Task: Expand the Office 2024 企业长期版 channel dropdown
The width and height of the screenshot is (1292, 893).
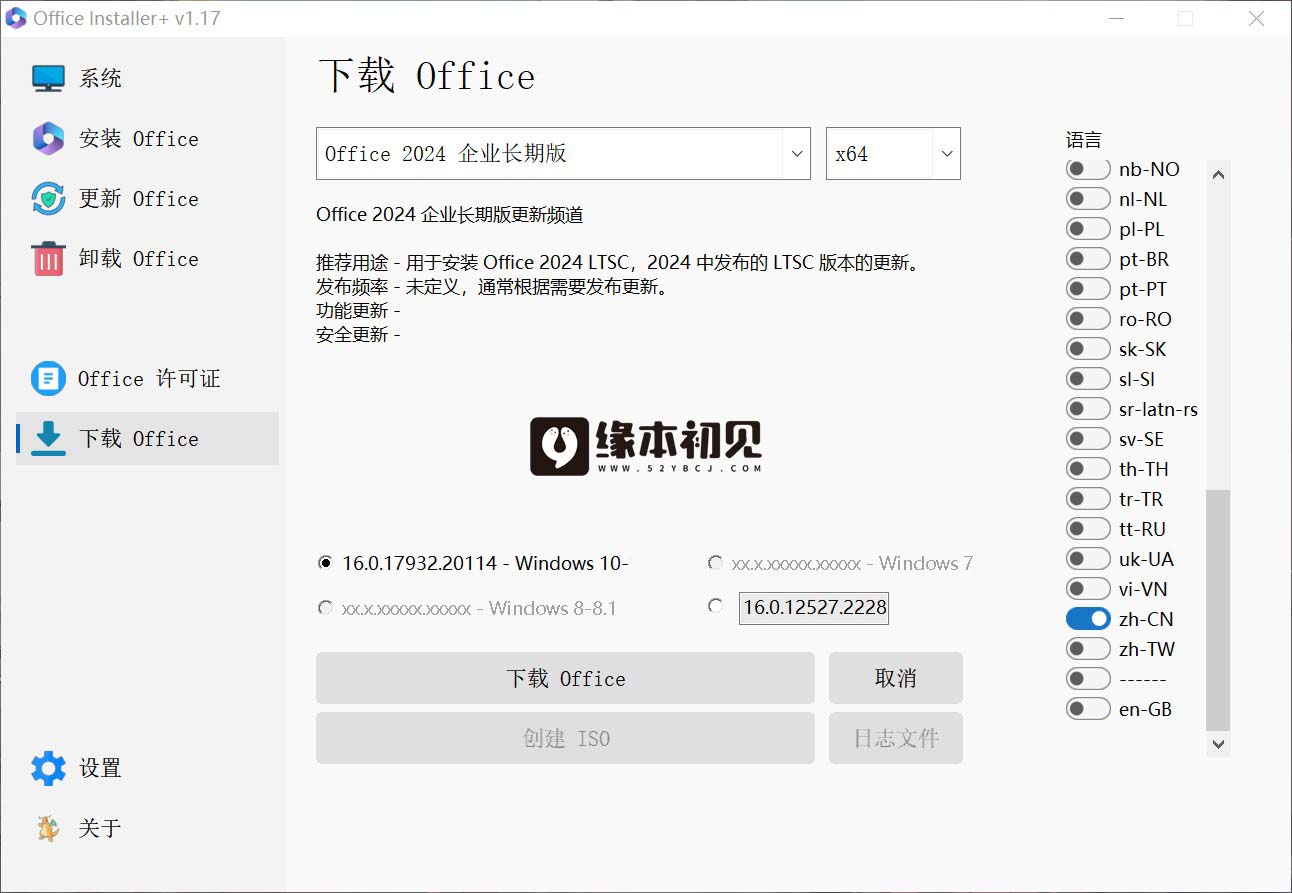Action: (563, 153)
